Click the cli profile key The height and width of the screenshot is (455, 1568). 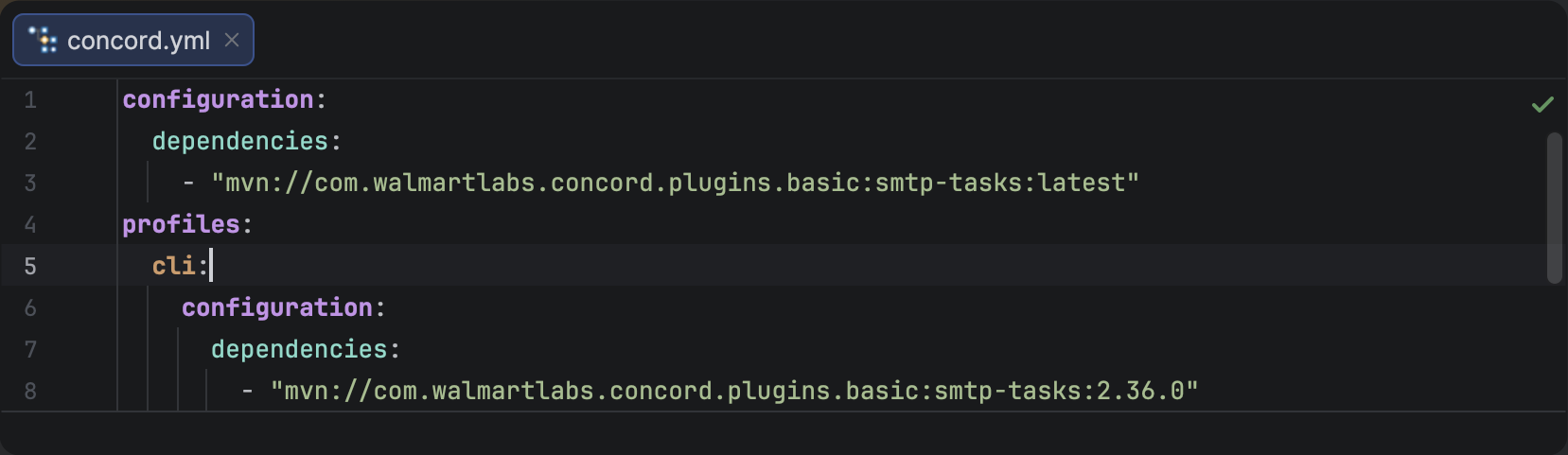tap(173, 266)
